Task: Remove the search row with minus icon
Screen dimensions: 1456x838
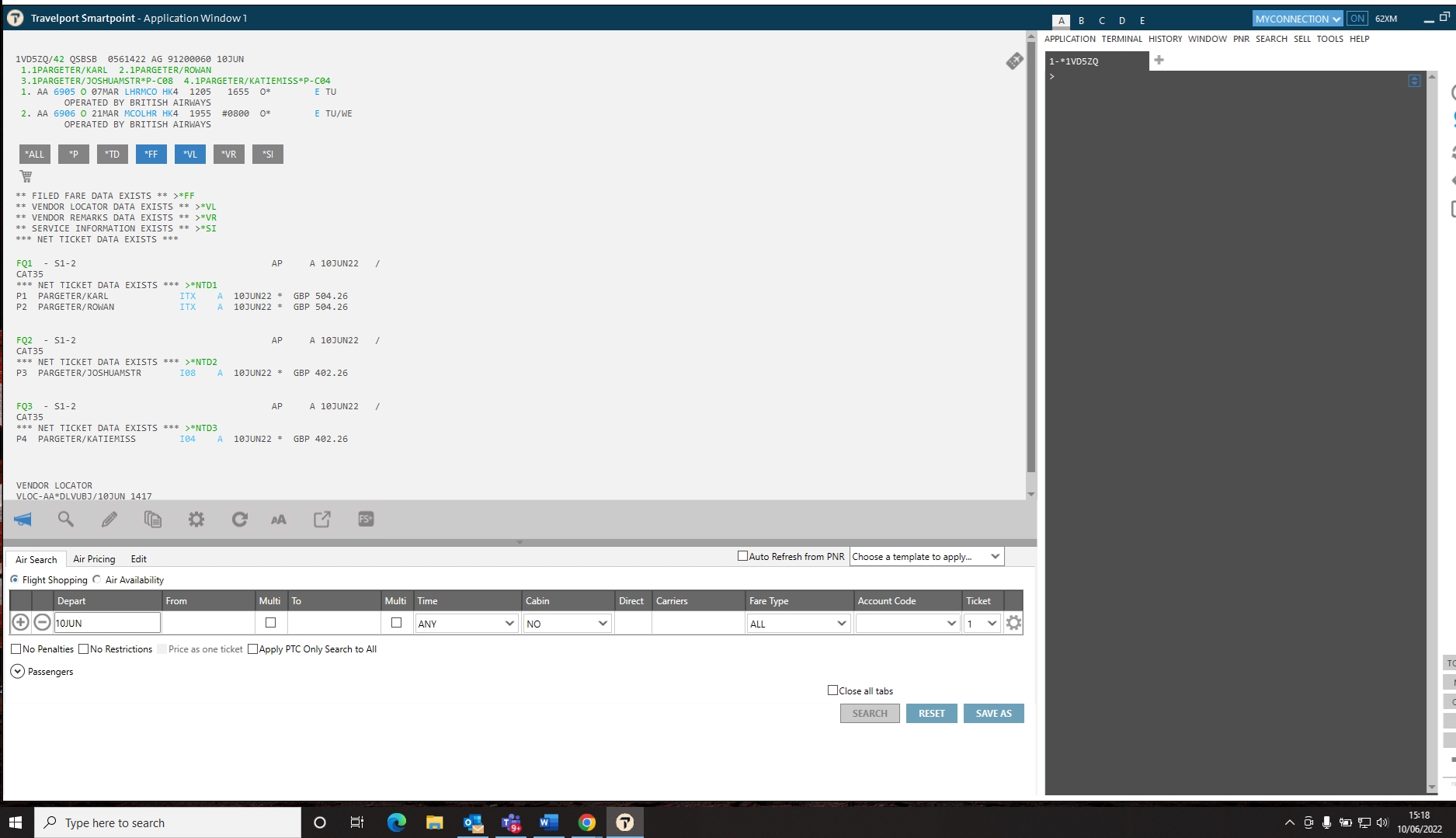Action: [43, 622]
